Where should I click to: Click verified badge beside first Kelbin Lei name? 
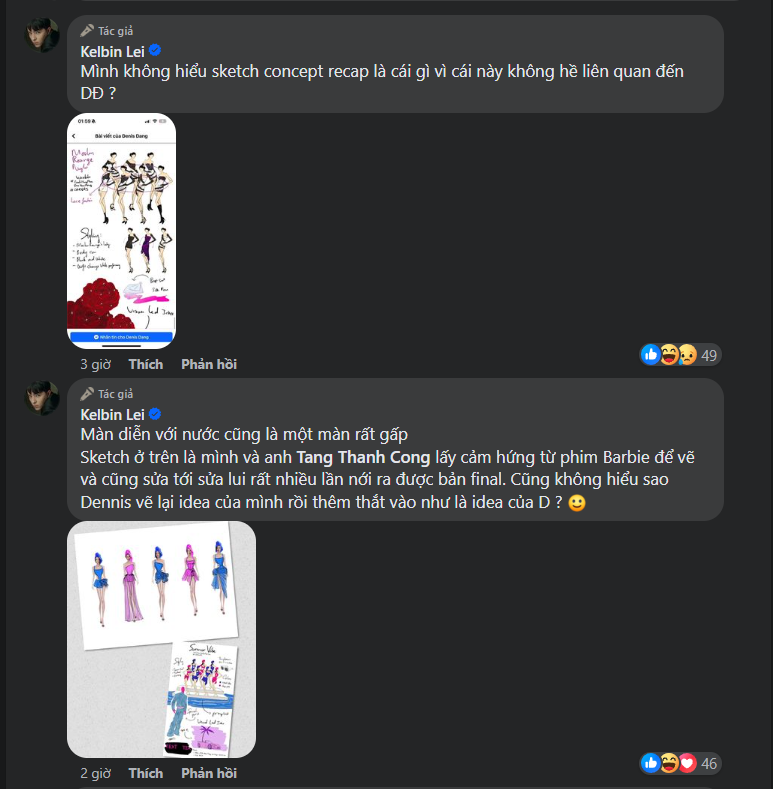155,51
